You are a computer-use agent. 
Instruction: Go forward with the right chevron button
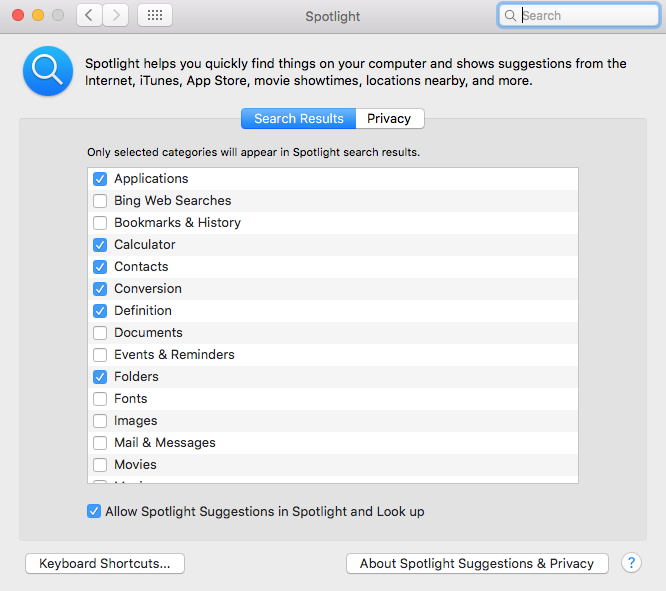[x=116, y=15]
